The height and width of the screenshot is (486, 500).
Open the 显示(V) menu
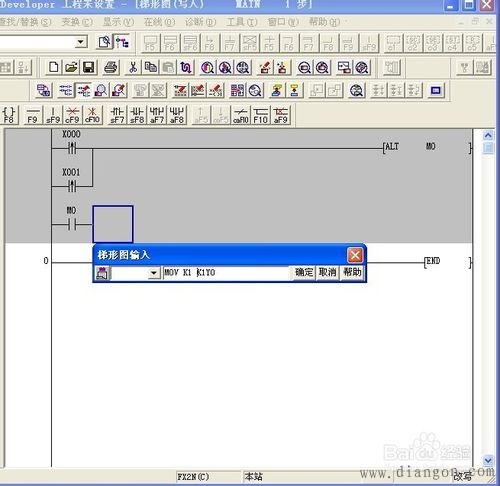[x=118, y=22]
